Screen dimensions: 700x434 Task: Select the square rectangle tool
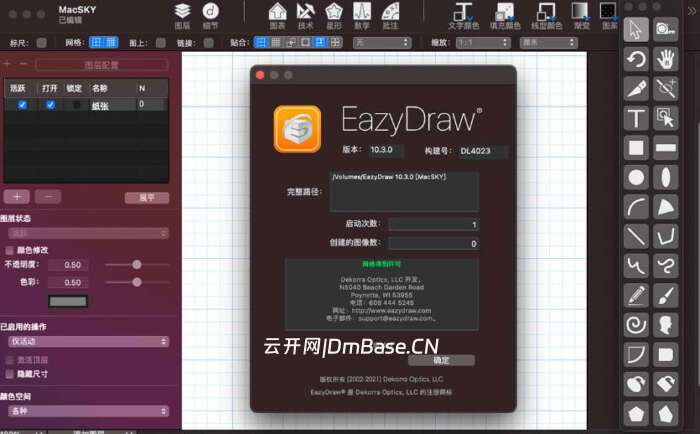(636, 148)
